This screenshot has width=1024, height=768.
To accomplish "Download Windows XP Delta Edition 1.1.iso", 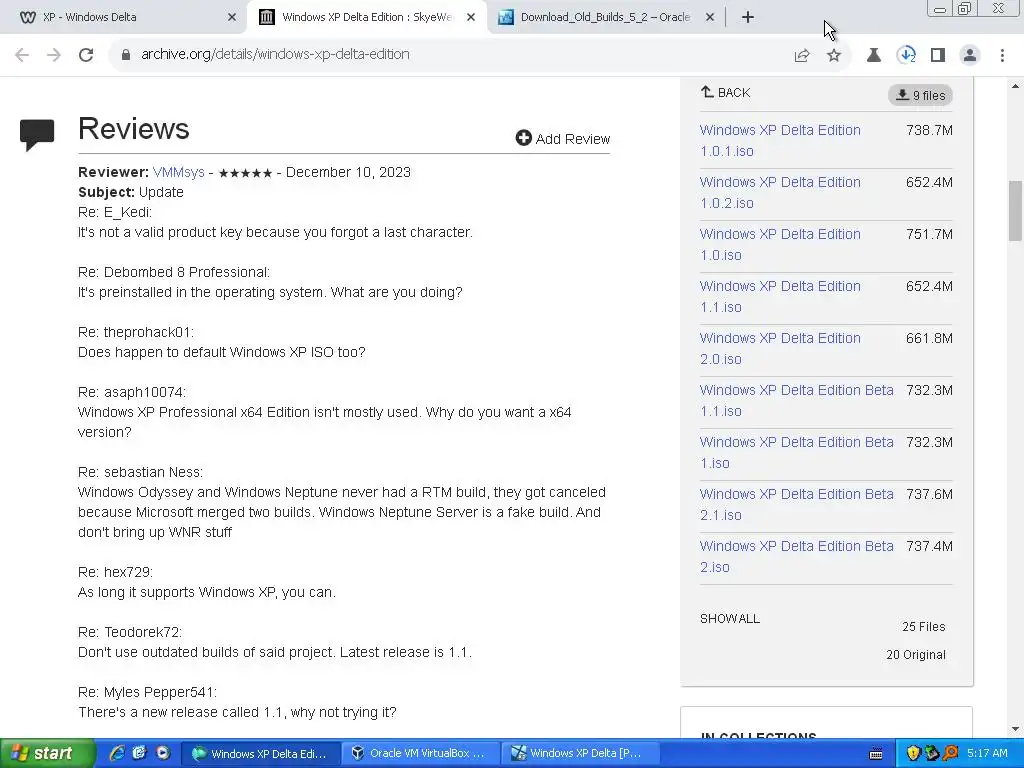I will (780, 296).
